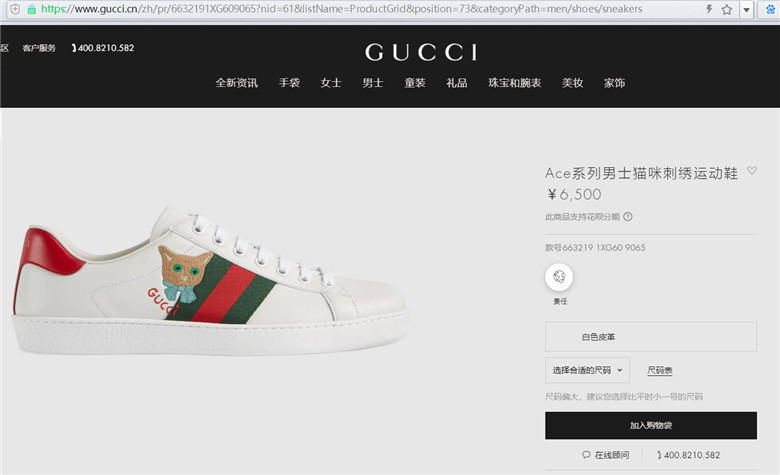Open the 选择合适的尺码 size dropdown
The height and width of the screenshot is (475, 780).
587,370
